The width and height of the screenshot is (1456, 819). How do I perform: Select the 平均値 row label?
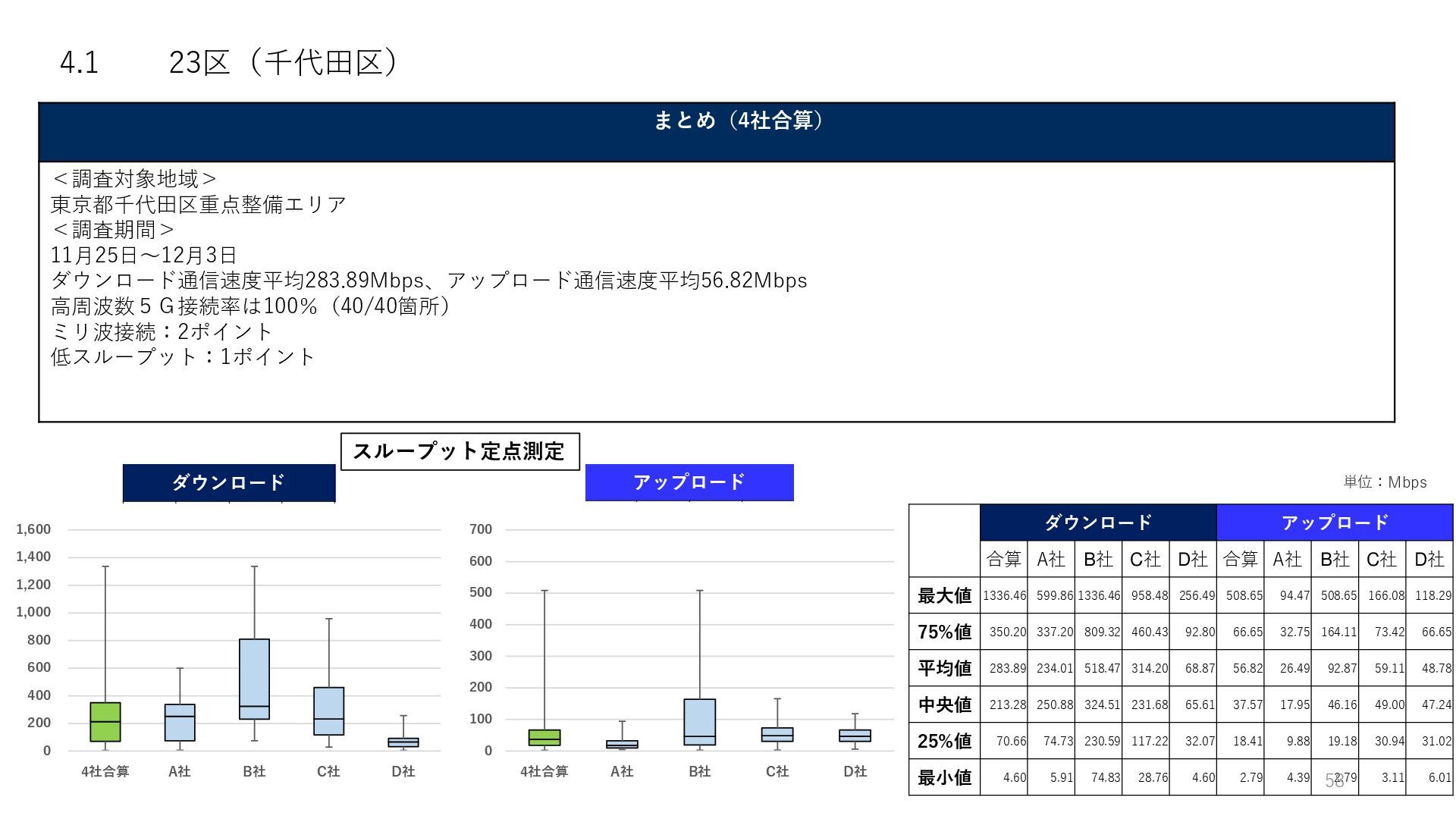pyautogui.click(x=944, y=668)
